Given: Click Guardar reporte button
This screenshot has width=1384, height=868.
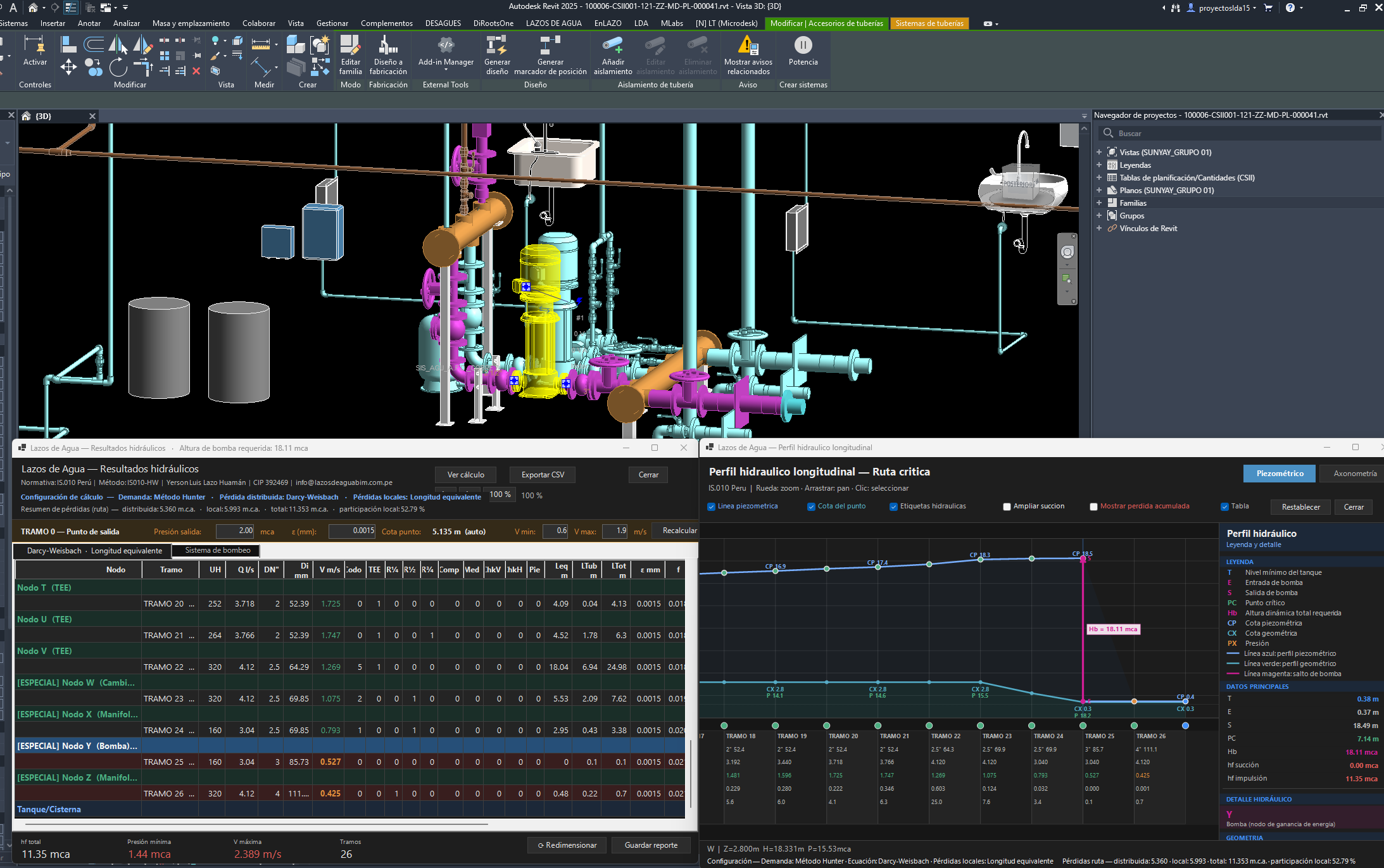Looking at the screenshot, I should [x=651, y=845].
